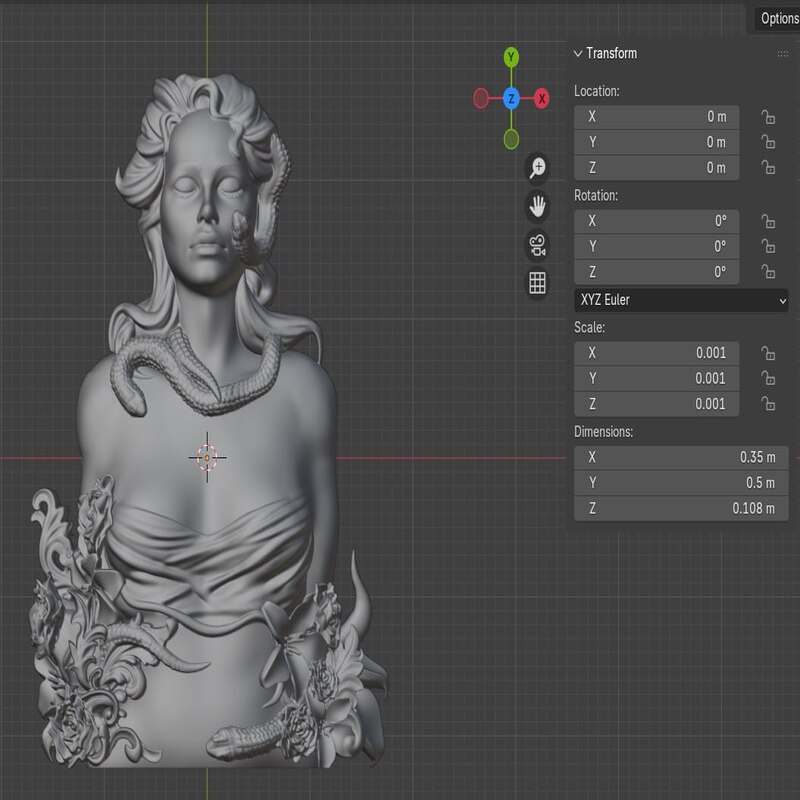Click Dimensions Z field showing 0.108 m

[681, 509]
